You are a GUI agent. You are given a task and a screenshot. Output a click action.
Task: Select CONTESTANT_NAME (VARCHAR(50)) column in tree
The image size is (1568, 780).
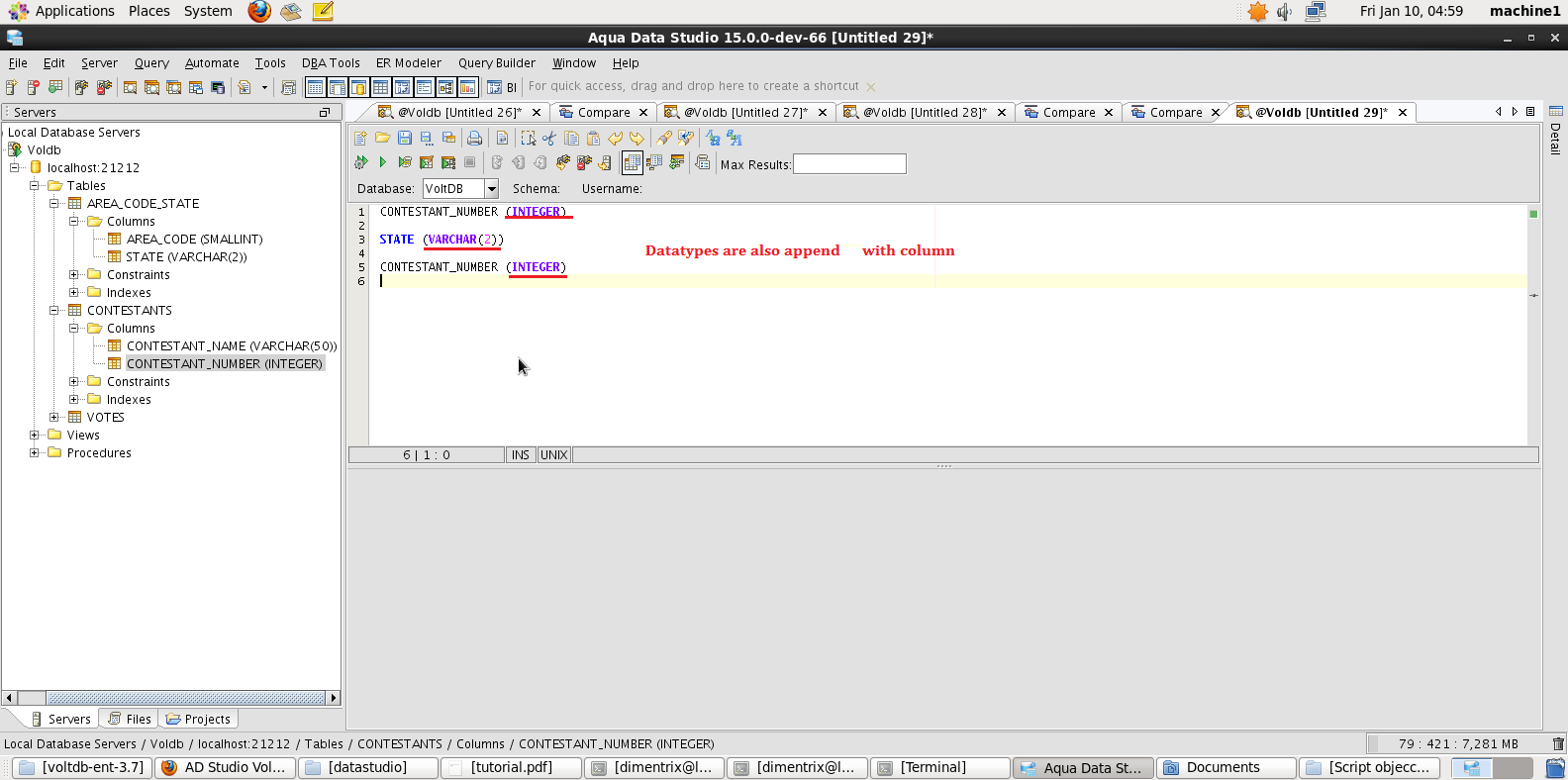point(232,346)
